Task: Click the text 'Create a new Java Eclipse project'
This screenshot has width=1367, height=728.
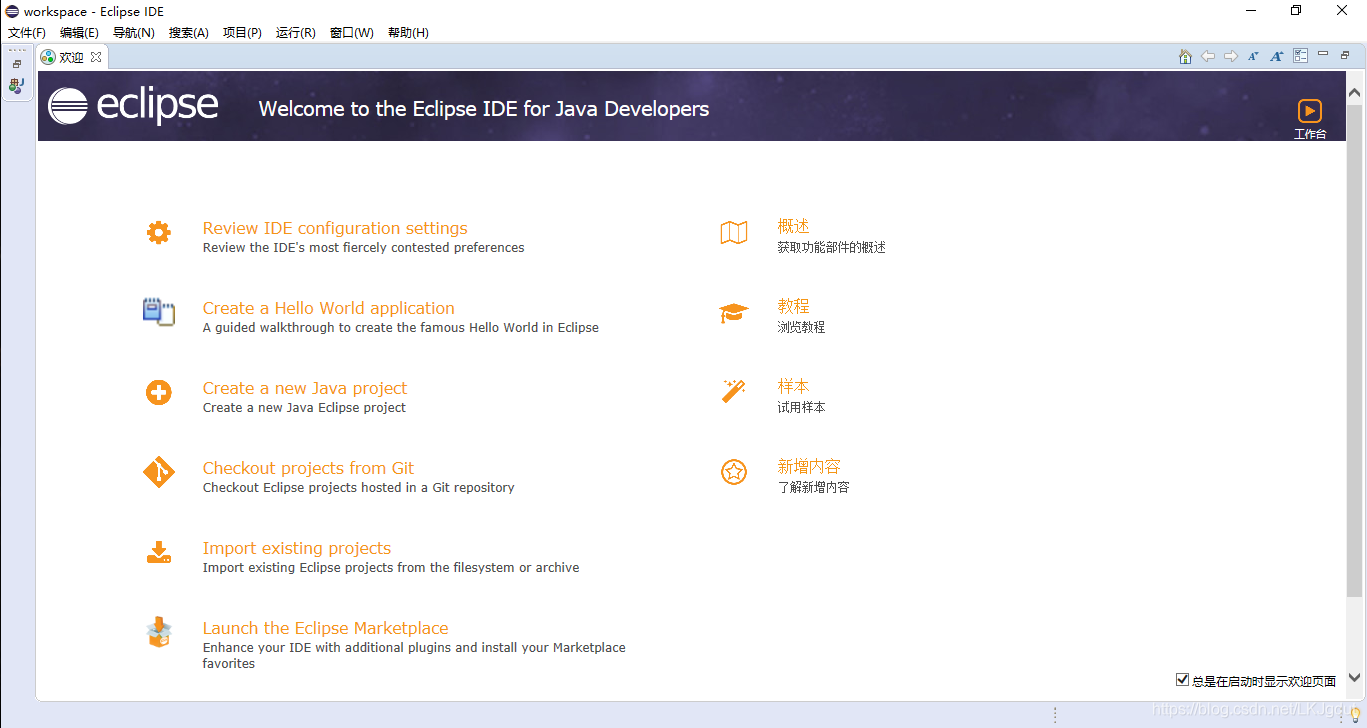Action: (x=304, y=408)
